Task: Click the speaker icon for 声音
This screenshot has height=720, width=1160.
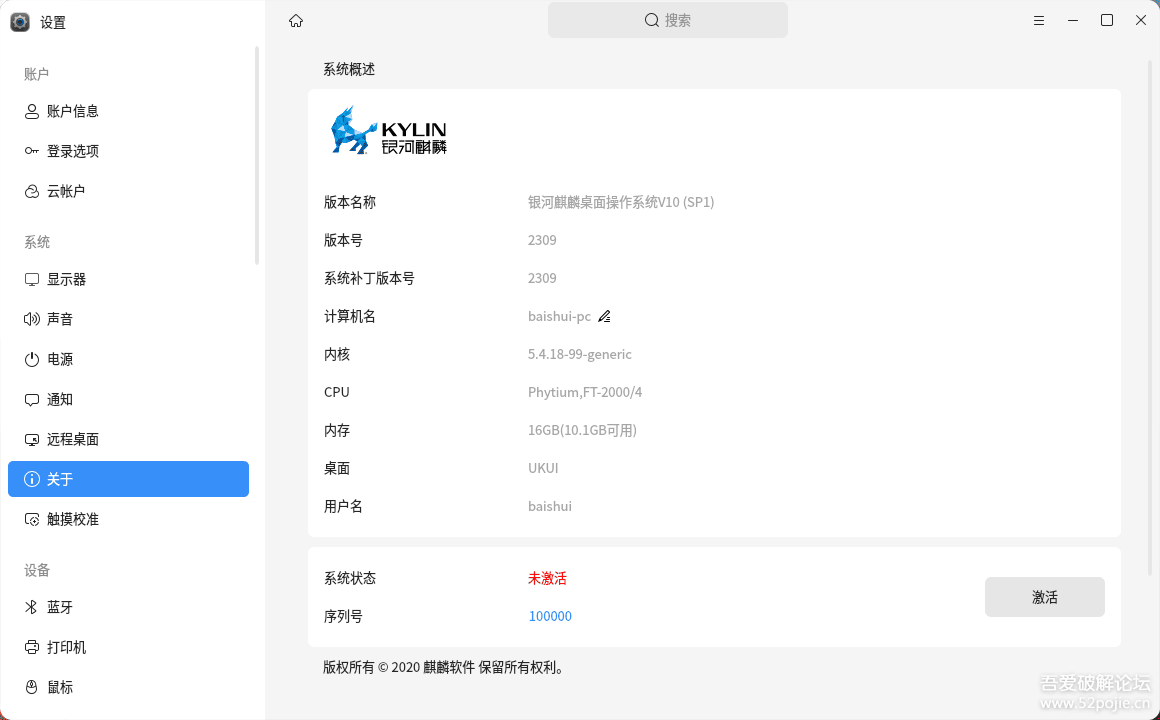Action: [32, 319]
